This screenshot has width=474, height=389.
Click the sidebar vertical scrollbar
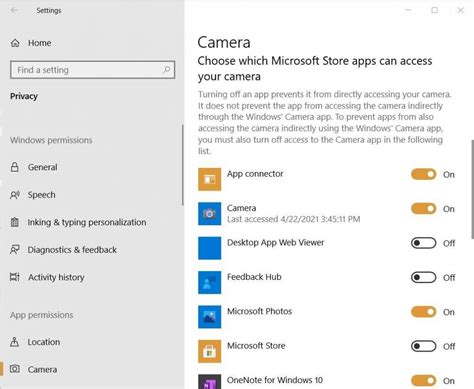coord(183,165)
